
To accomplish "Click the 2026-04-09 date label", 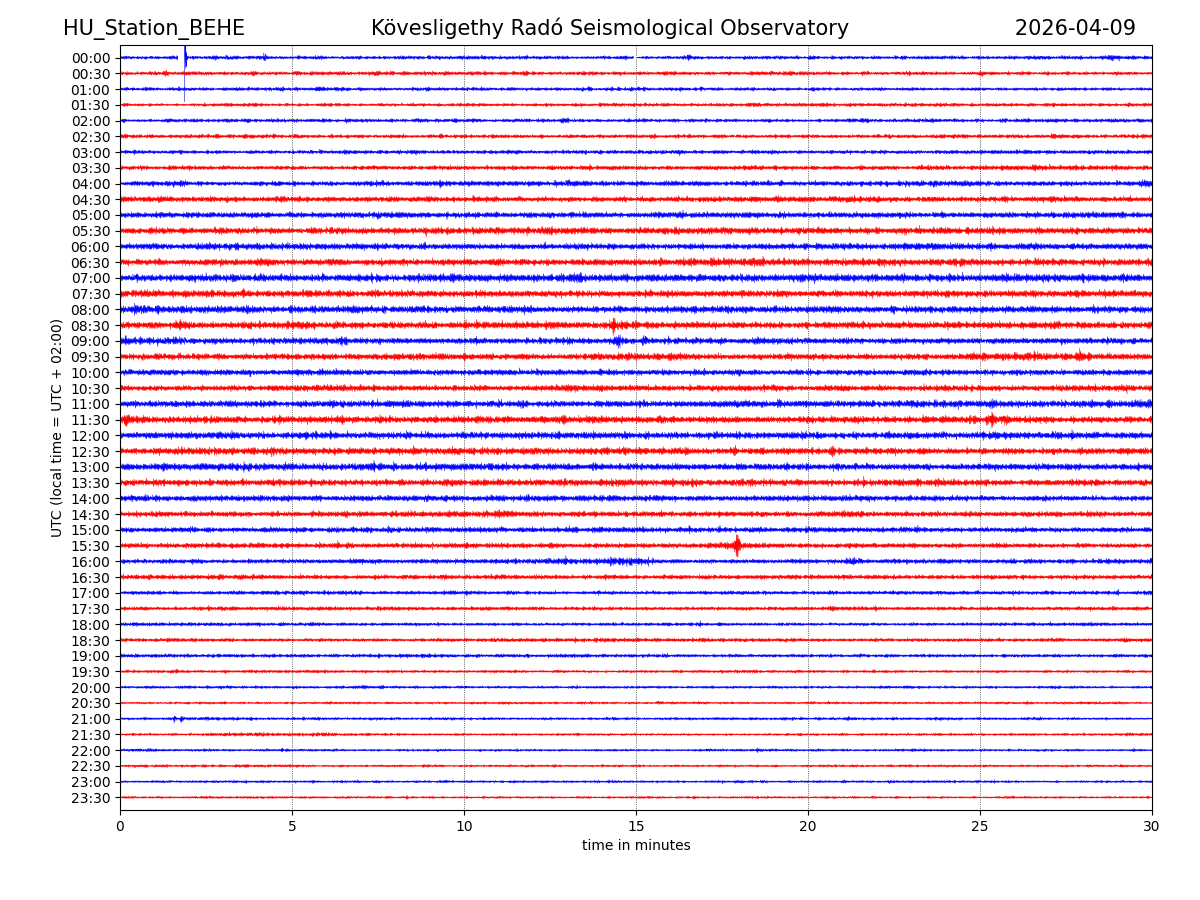I will pyautogui.click(x=1075, y=28).
